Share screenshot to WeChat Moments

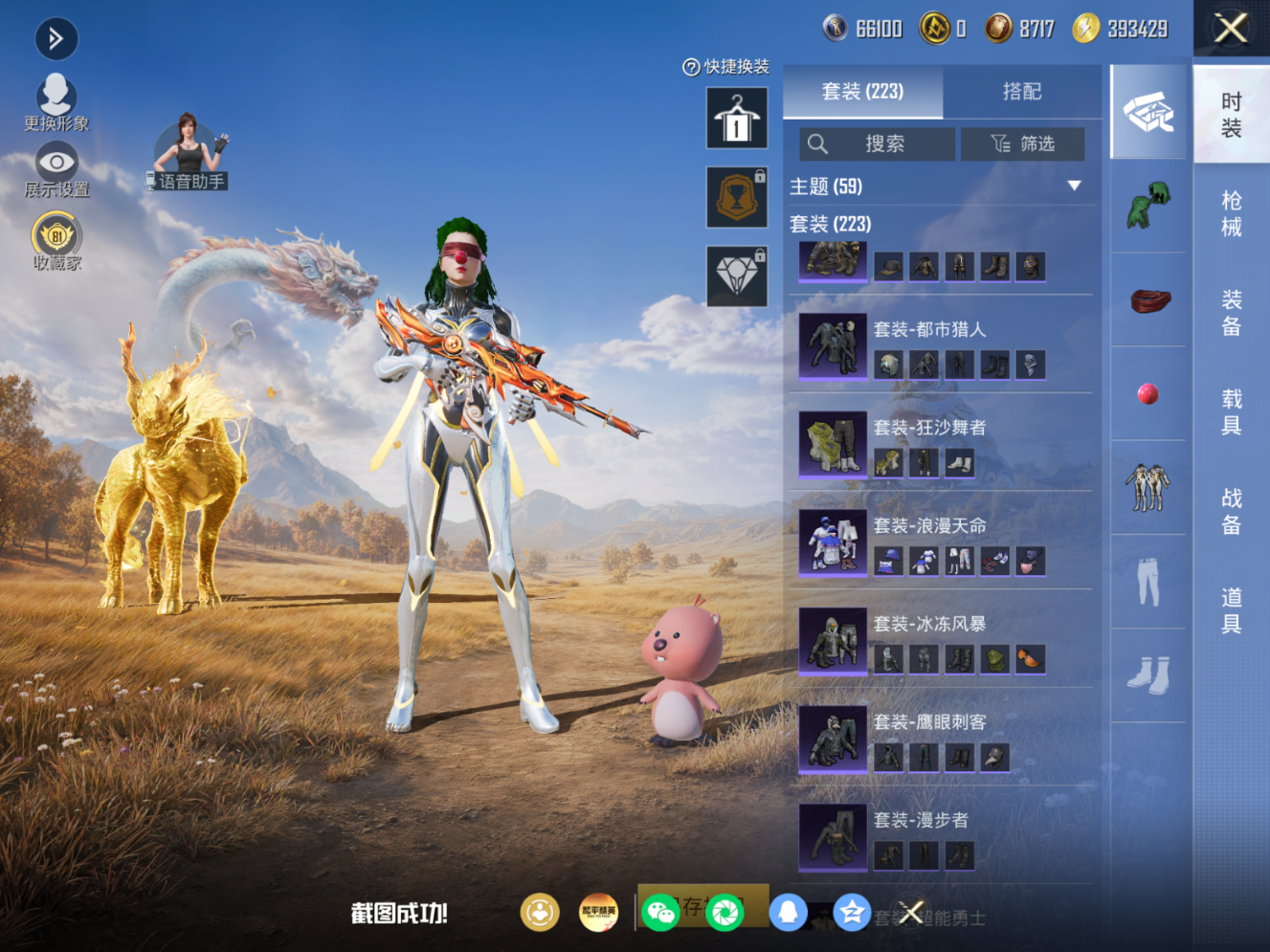724,913
